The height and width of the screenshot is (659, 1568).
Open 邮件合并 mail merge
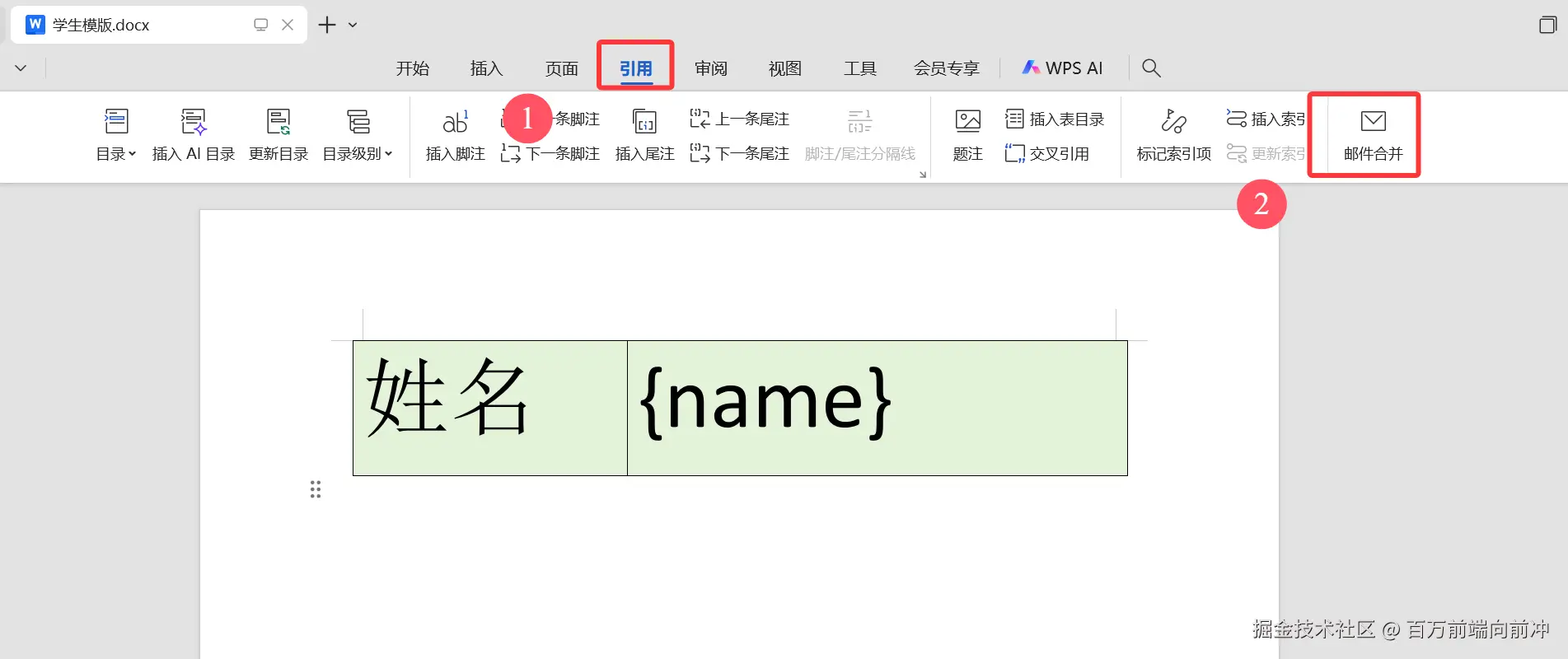click(x=1373, y=135)
